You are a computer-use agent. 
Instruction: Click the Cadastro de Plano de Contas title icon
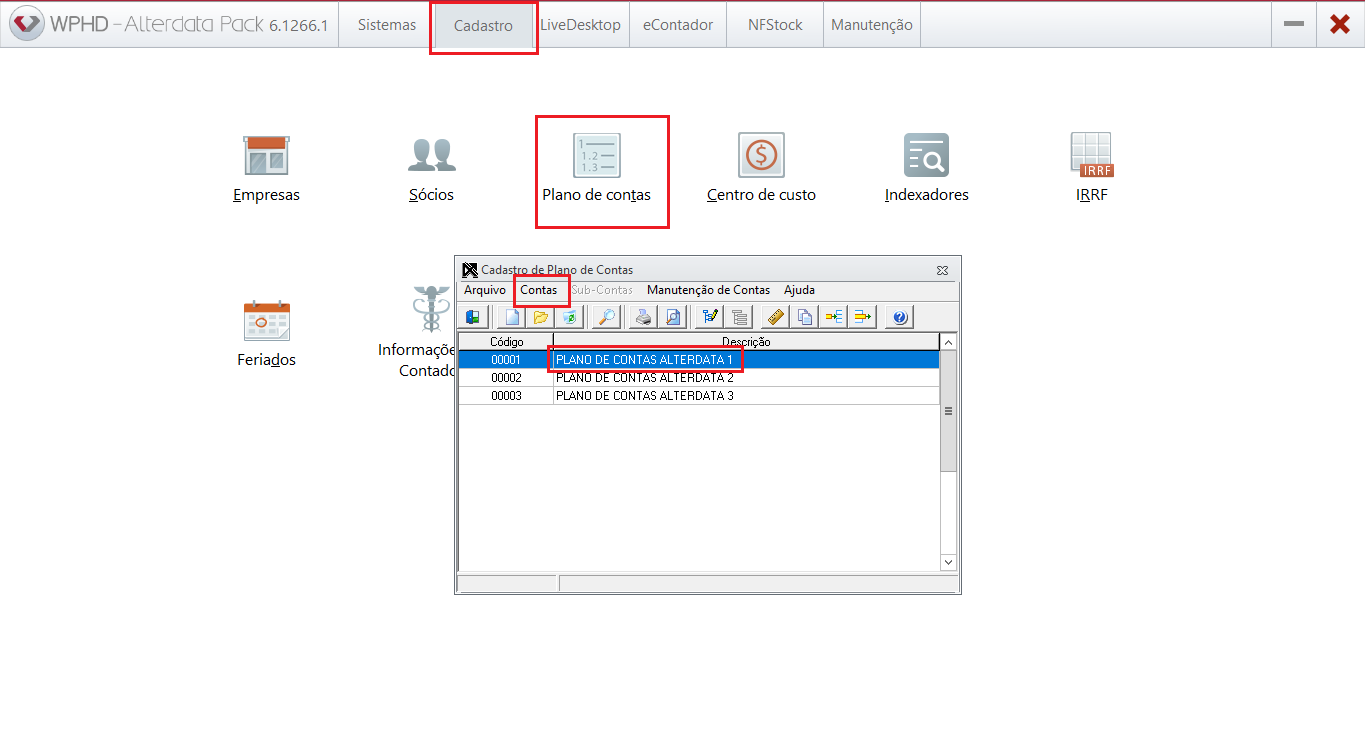(x=470, y=270)
